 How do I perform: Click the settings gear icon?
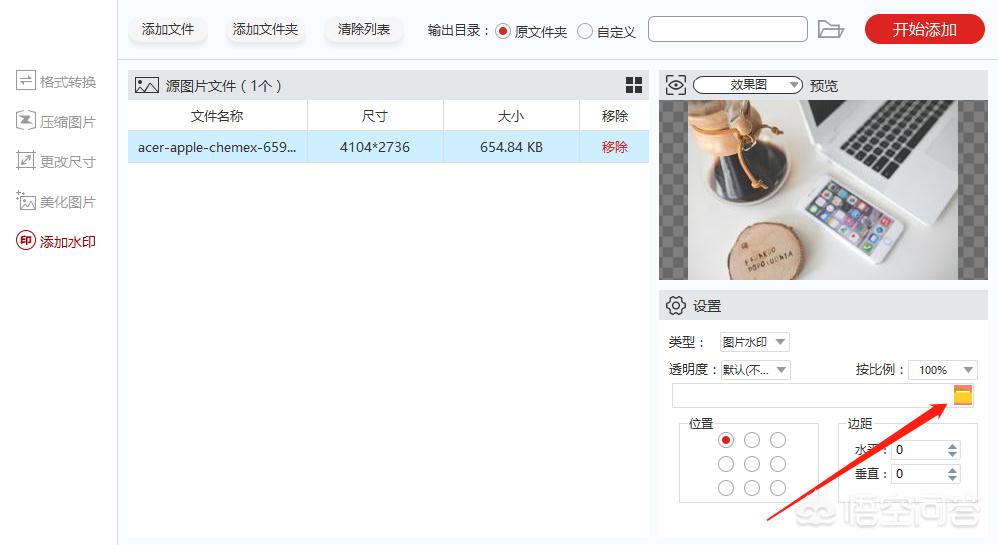click(x=675, y=306)
